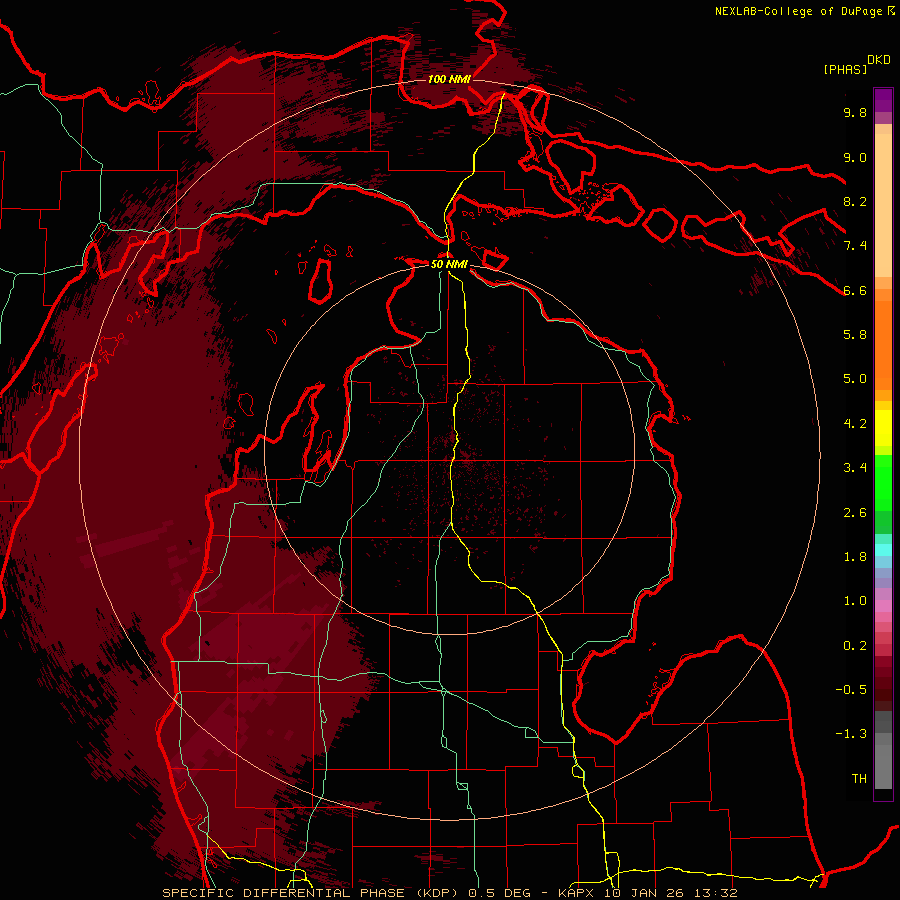Click the [PHAS] units label
900x900 pixels.
click(845, 69)
